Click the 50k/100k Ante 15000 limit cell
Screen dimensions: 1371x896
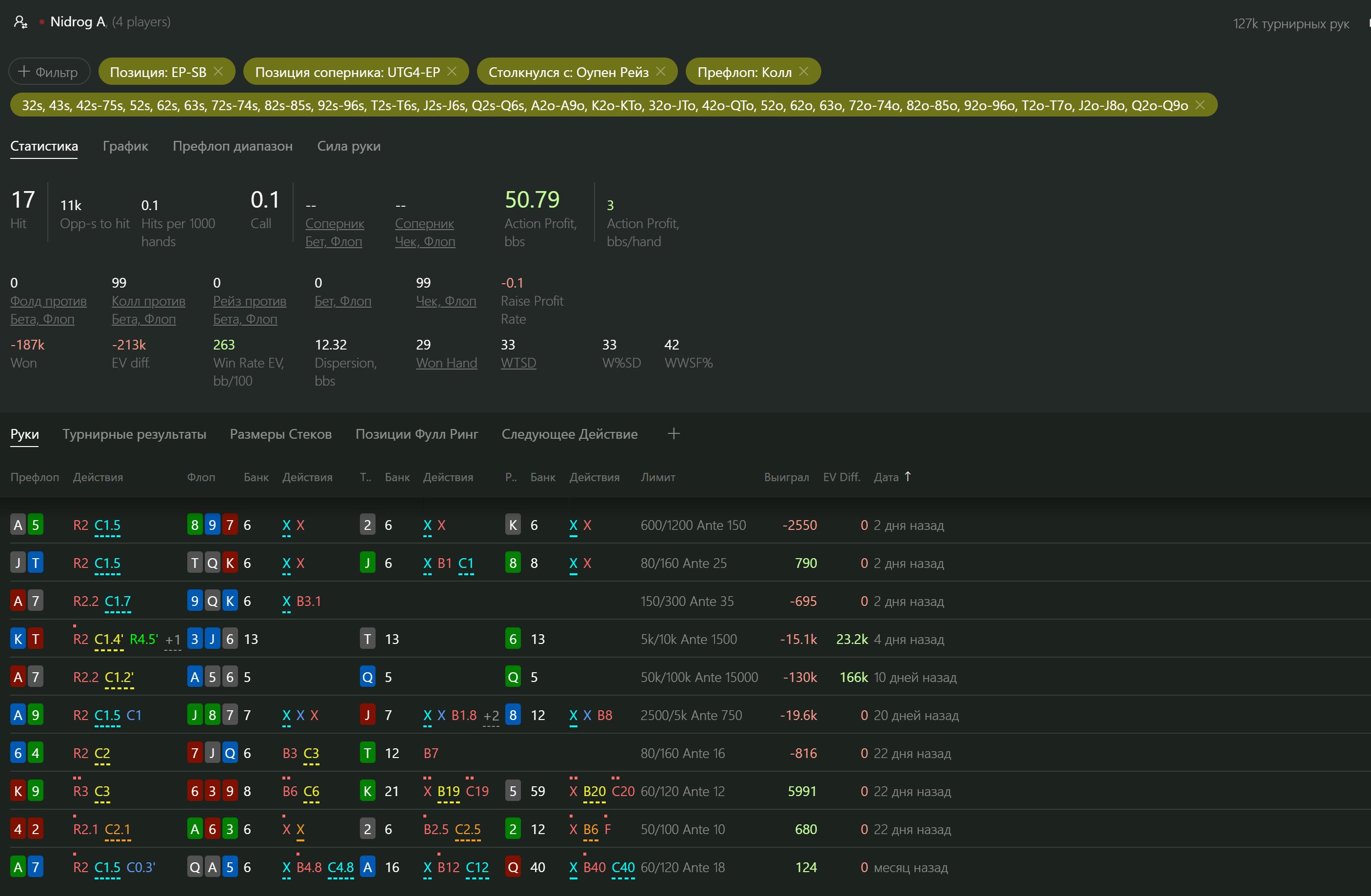tap(699, 677)
